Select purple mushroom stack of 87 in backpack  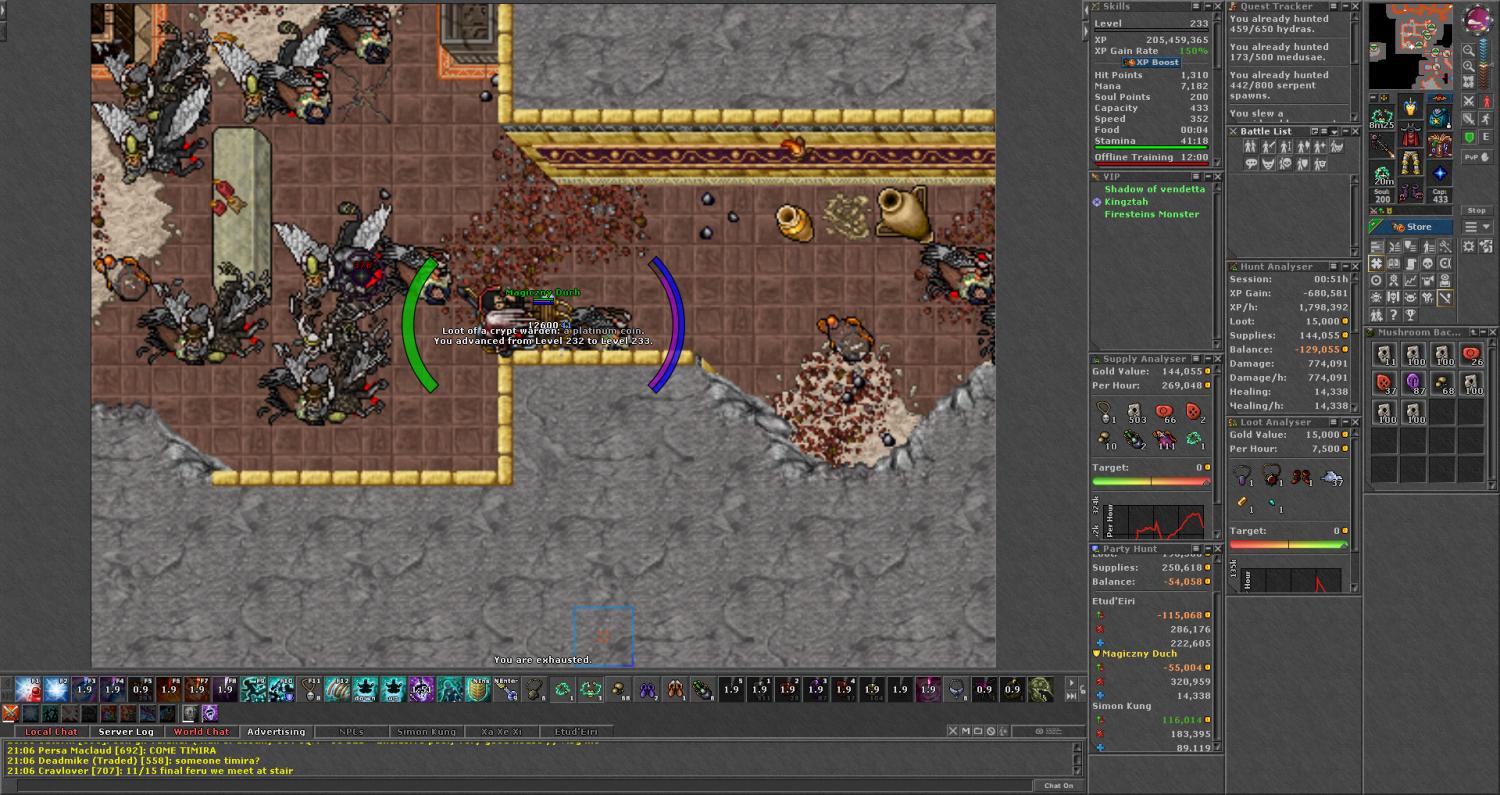(x=1413, y=382)
